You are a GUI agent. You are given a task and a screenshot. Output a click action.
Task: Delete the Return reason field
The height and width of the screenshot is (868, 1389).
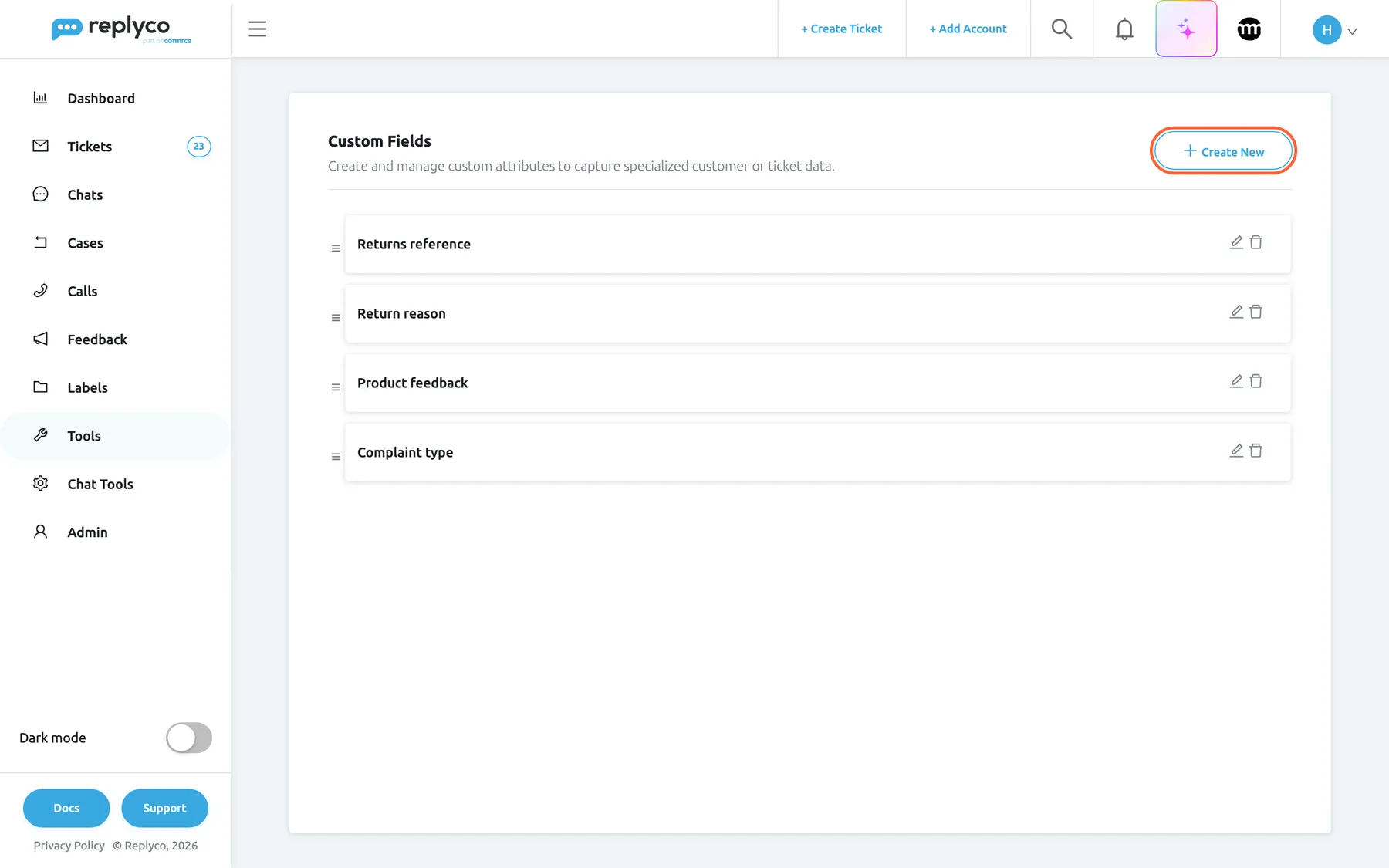[x=1256, y=312]
